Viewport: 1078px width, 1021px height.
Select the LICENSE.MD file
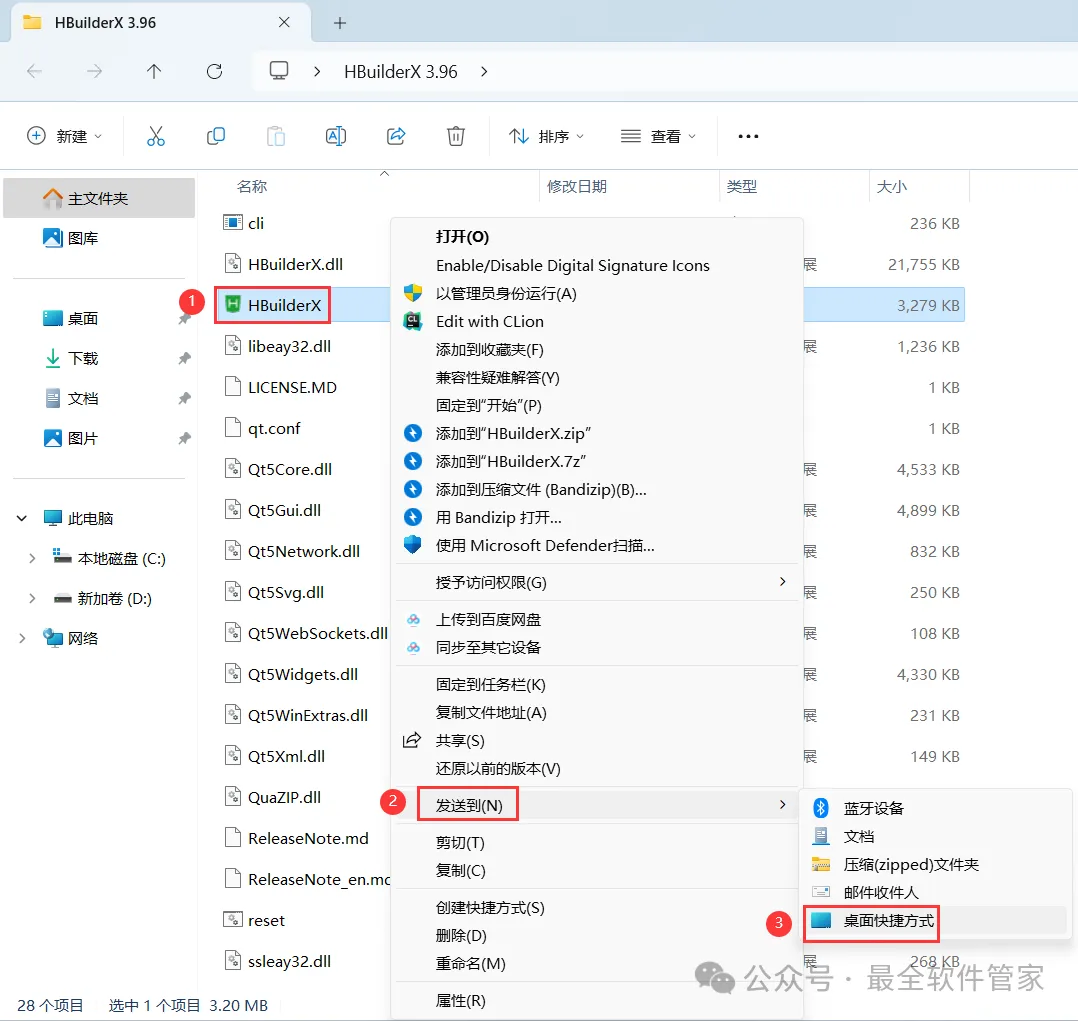280,387
